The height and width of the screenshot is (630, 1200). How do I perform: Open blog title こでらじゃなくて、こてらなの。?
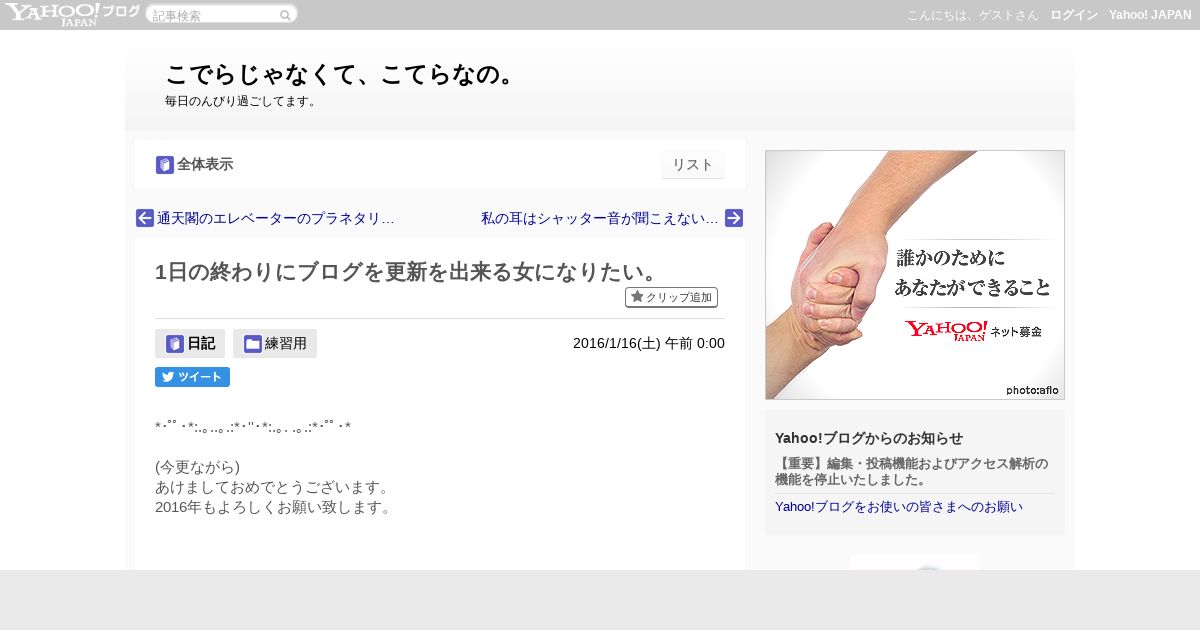pyautogui.click(x=339, y=75)
